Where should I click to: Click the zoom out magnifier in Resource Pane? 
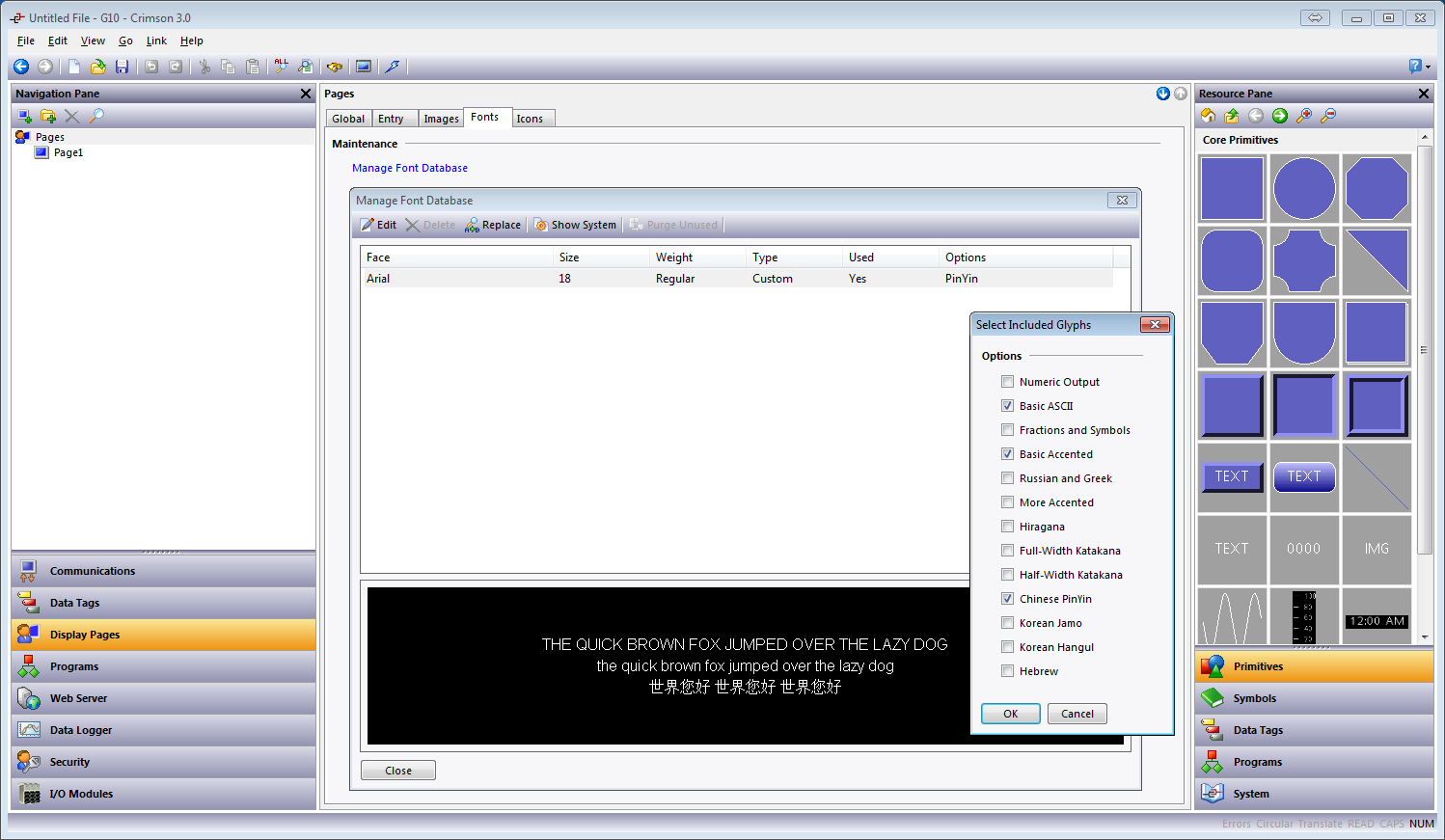click(x=1328, y=116)
